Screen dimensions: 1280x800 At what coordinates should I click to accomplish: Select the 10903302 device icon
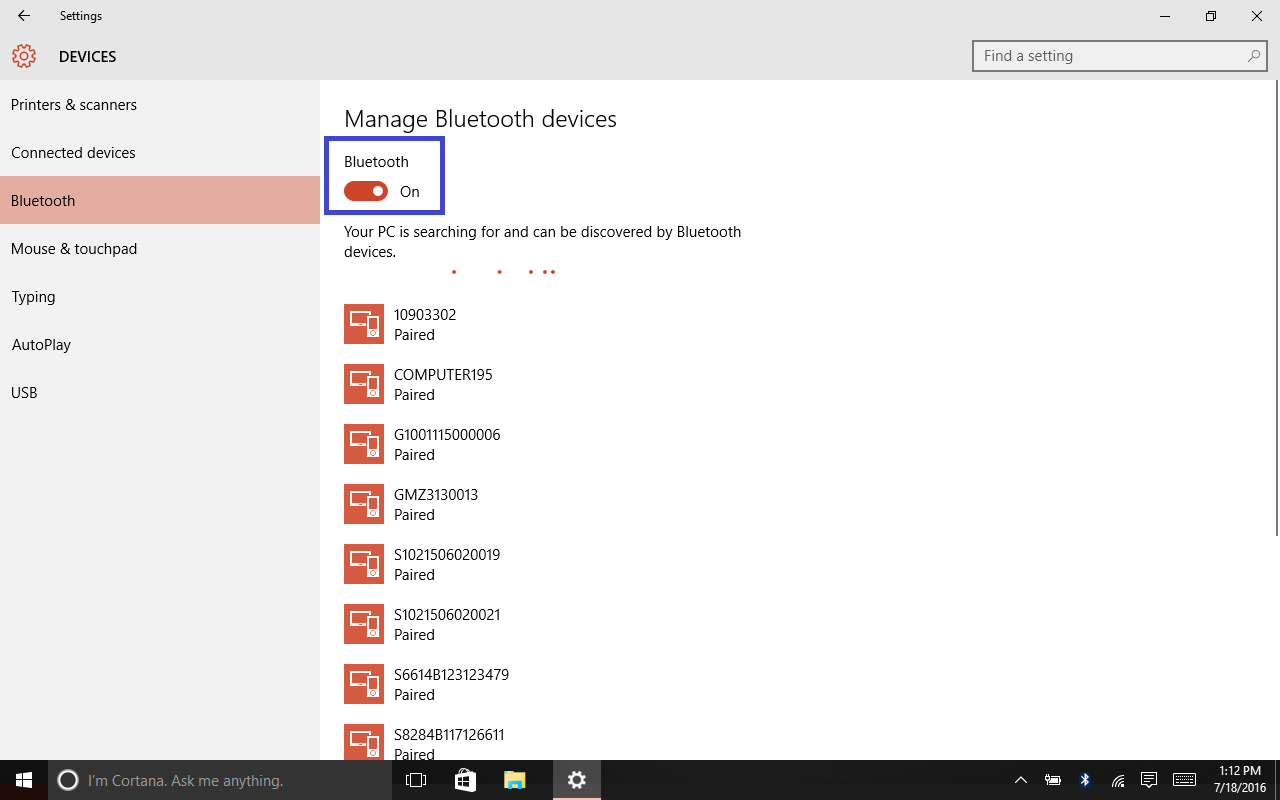(x=364, y=324)
